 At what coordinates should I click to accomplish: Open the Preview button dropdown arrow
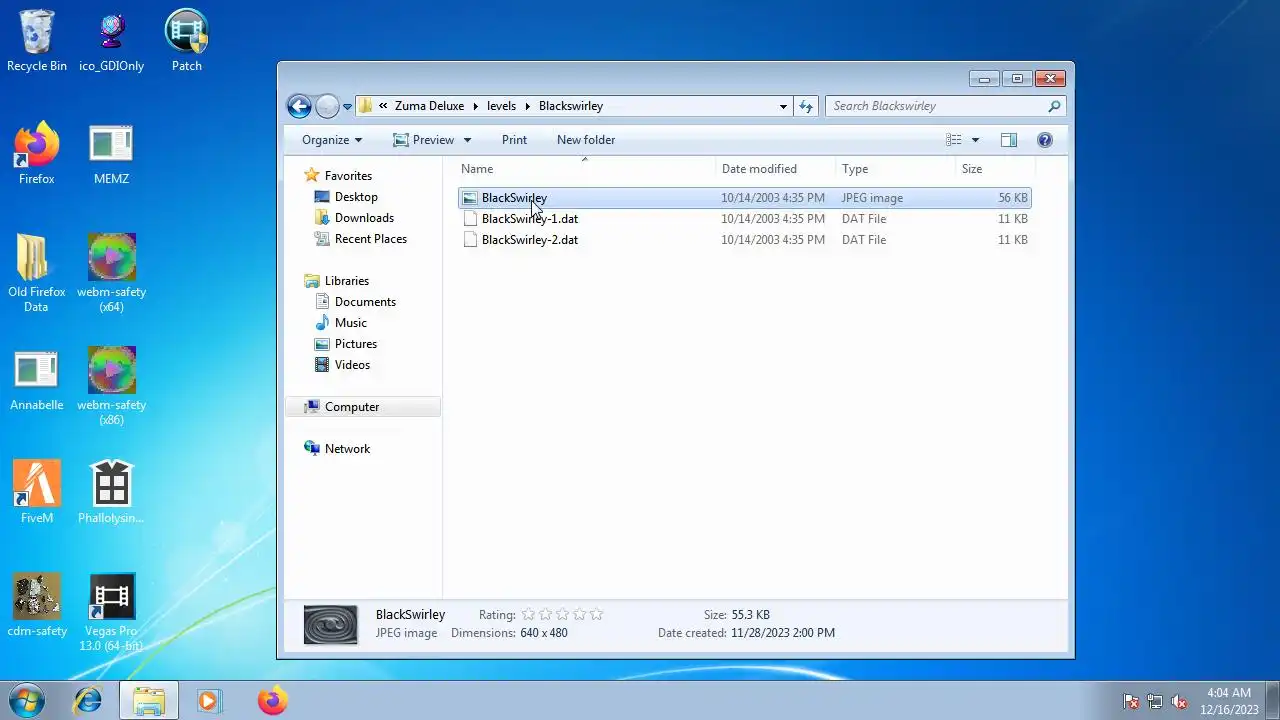467,140
